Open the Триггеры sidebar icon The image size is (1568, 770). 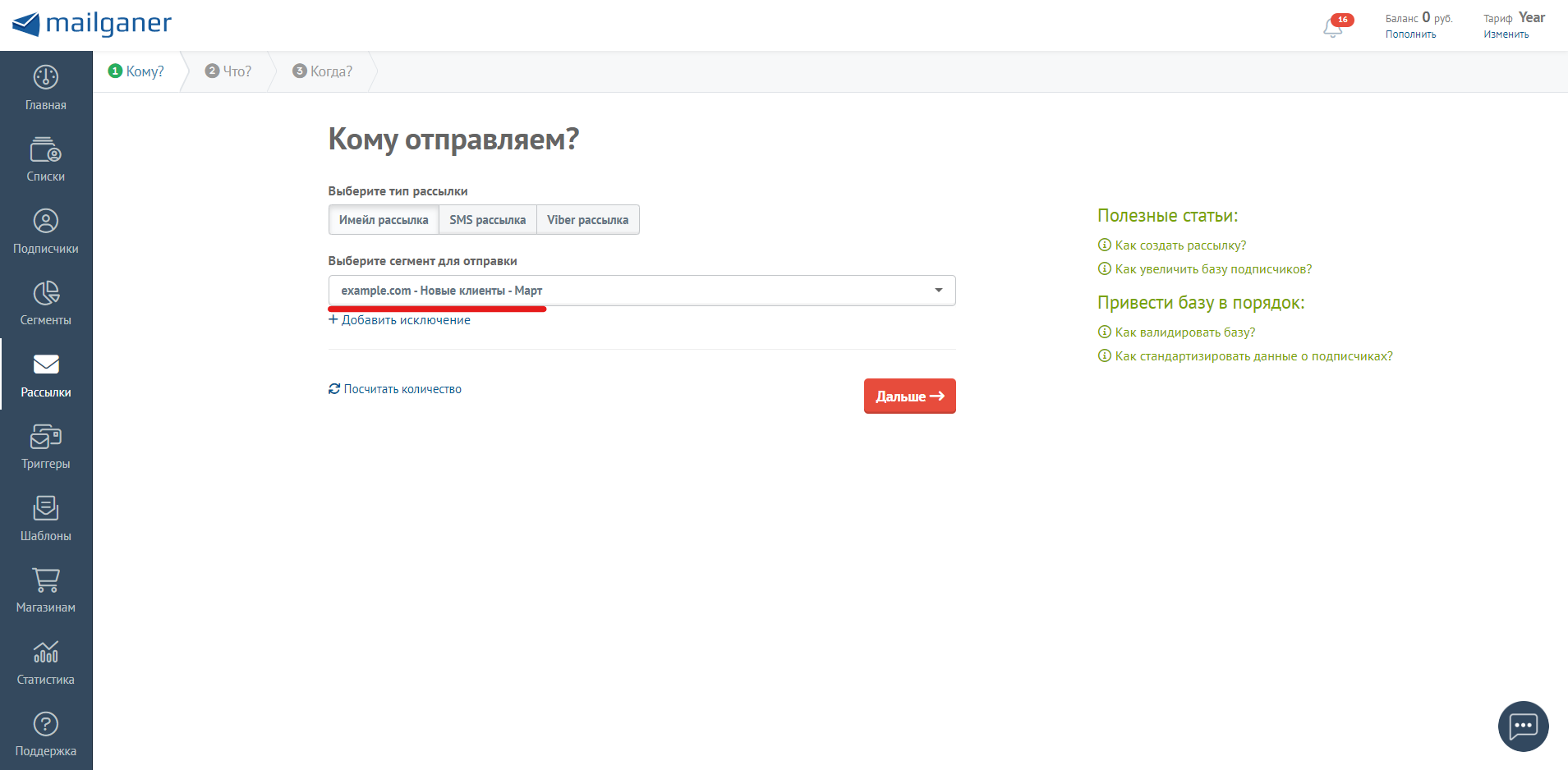point(46,437)
